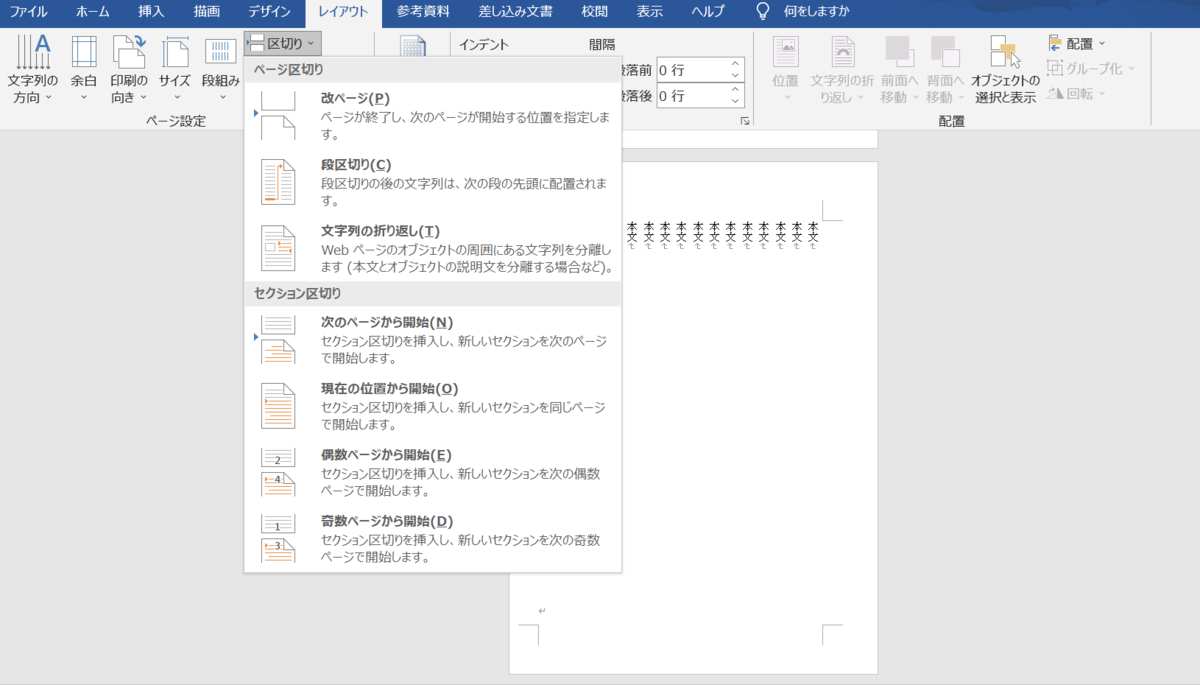
Task: Click the レイアウト tab
Action: coord(343,12)
